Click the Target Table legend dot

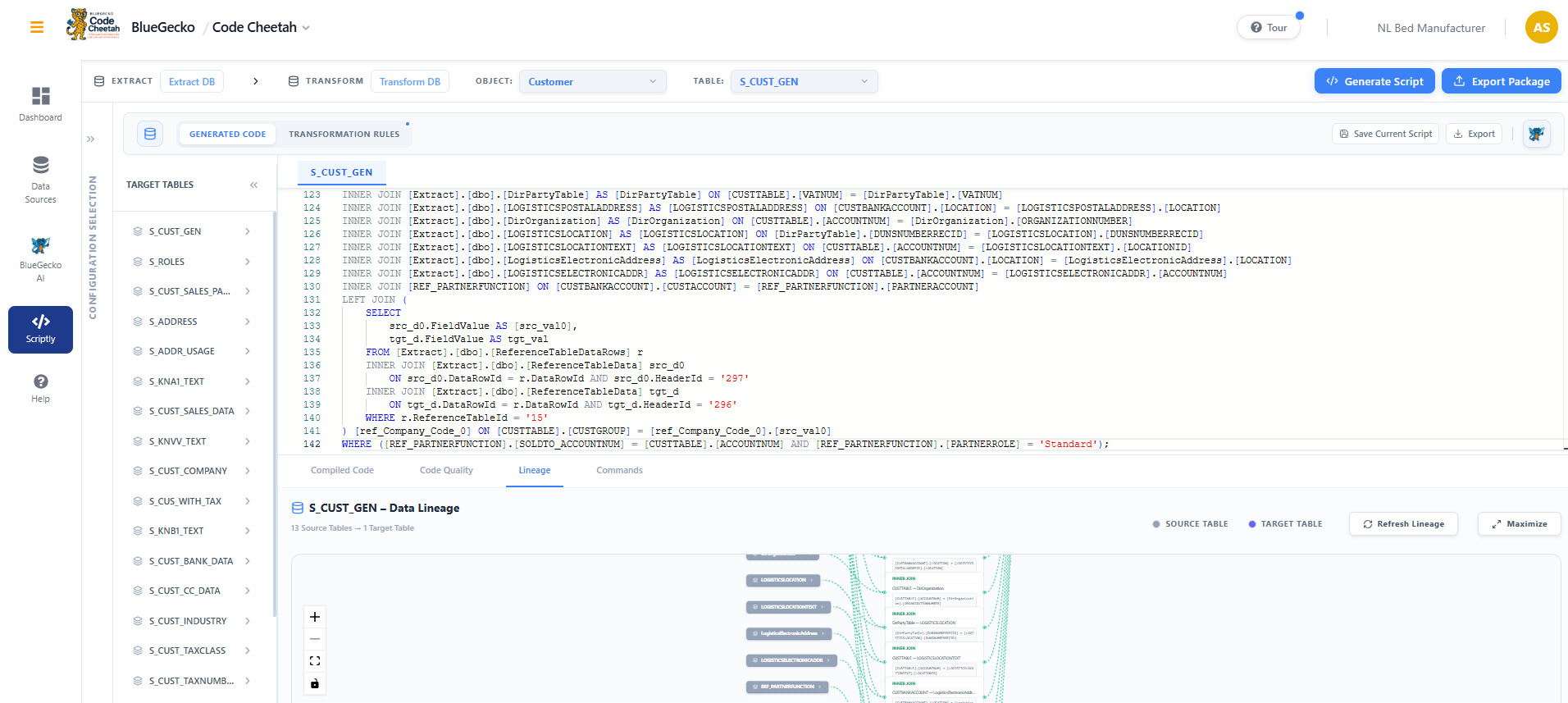pos(1252,523)
